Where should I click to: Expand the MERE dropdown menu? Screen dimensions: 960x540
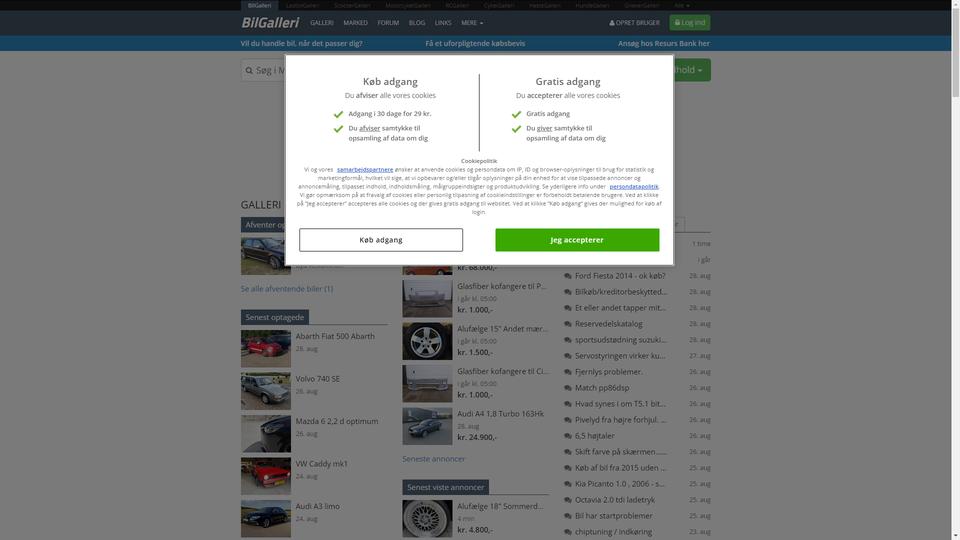pos(472,23)
